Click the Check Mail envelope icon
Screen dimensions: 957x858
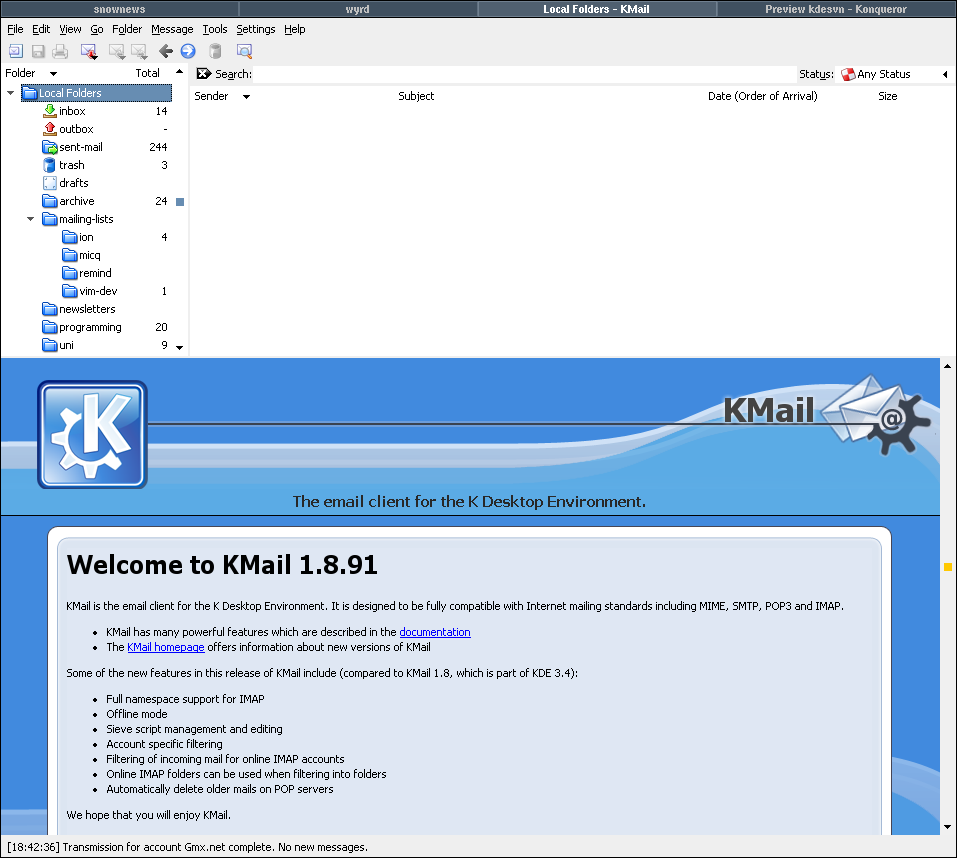click(x=89, y=51)
